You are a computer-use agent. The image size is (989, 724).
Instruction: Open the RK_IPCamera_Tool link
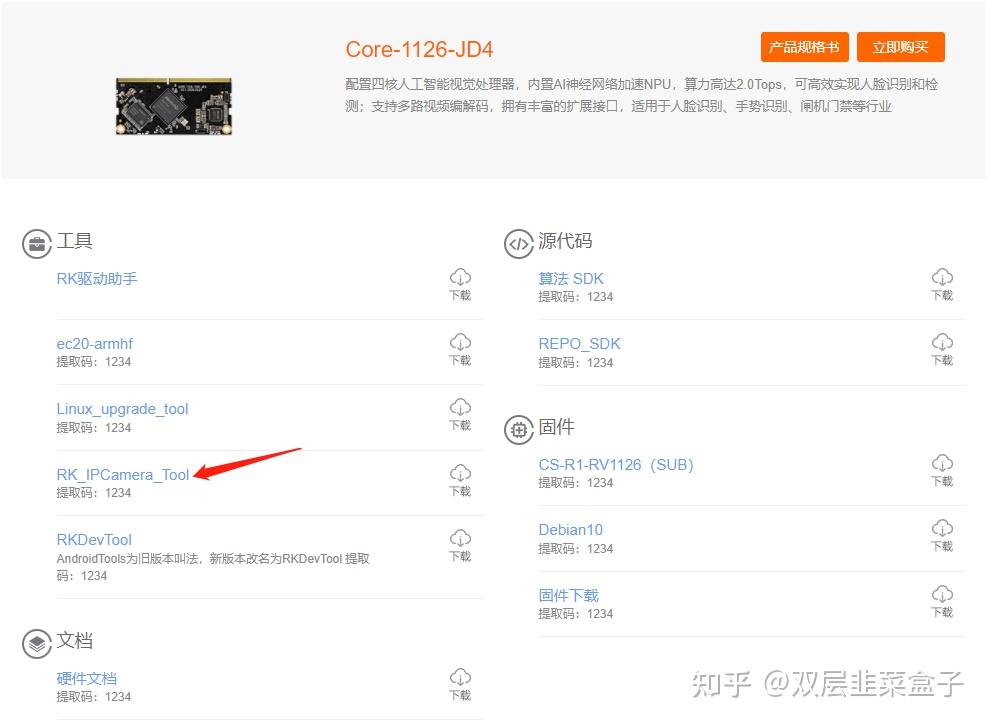[x=123, y=475]
